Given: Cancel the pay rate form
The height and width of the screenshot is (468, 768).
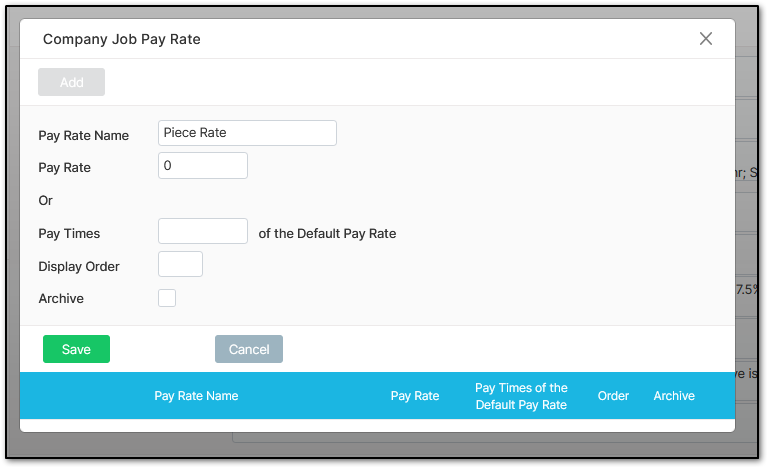Looking at the screenshot, I should (x=249, y=349).
